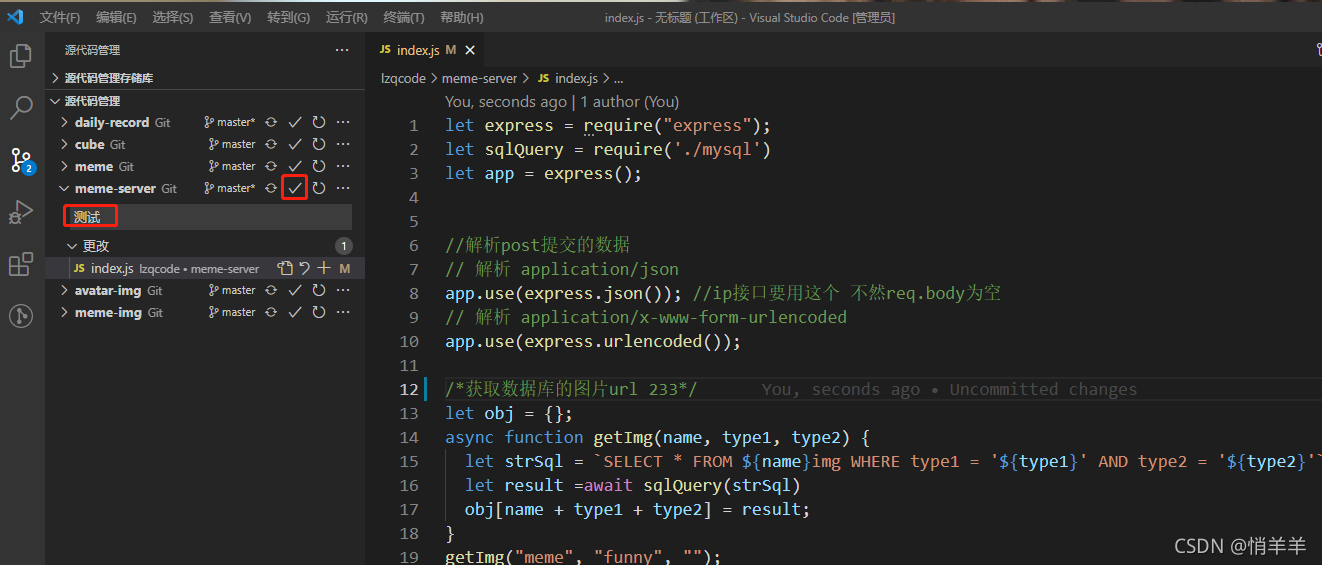
Task: Open the Source Control view with badge 2
Action: coord(21,160)
